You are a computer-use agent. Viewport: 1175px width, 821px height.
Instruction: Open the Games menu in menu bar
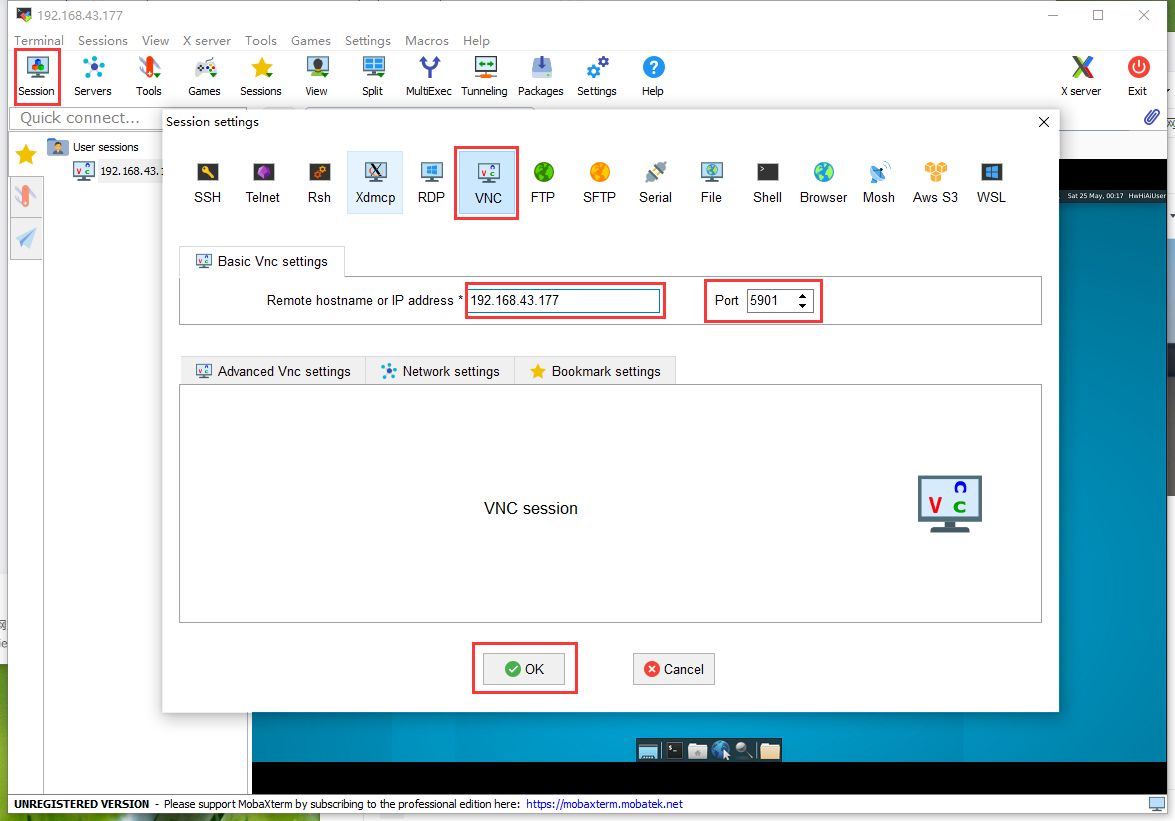tap(311, 40)
